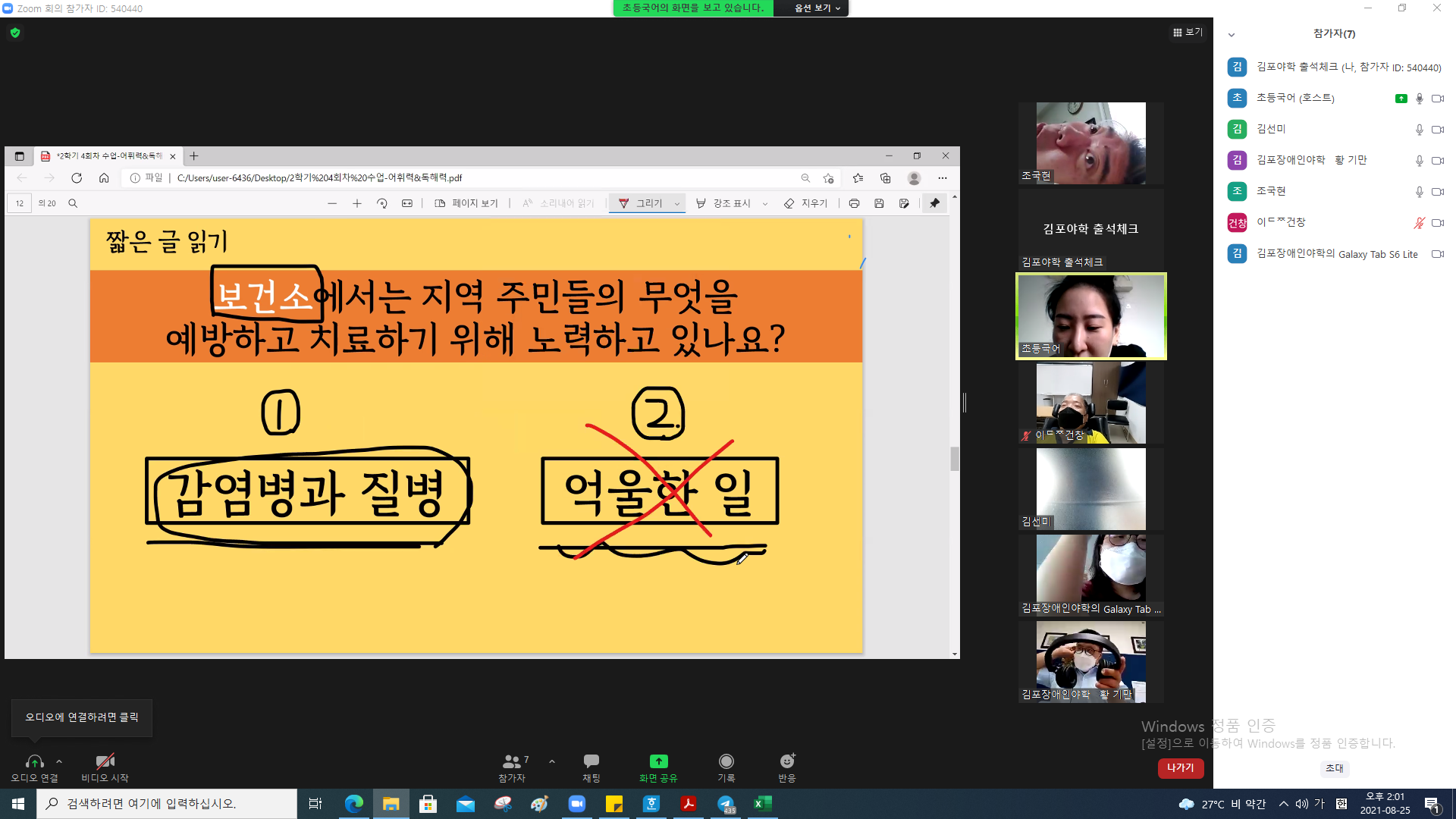Click the fit-to-page icon in PDF toolbar

pos(407,203)
